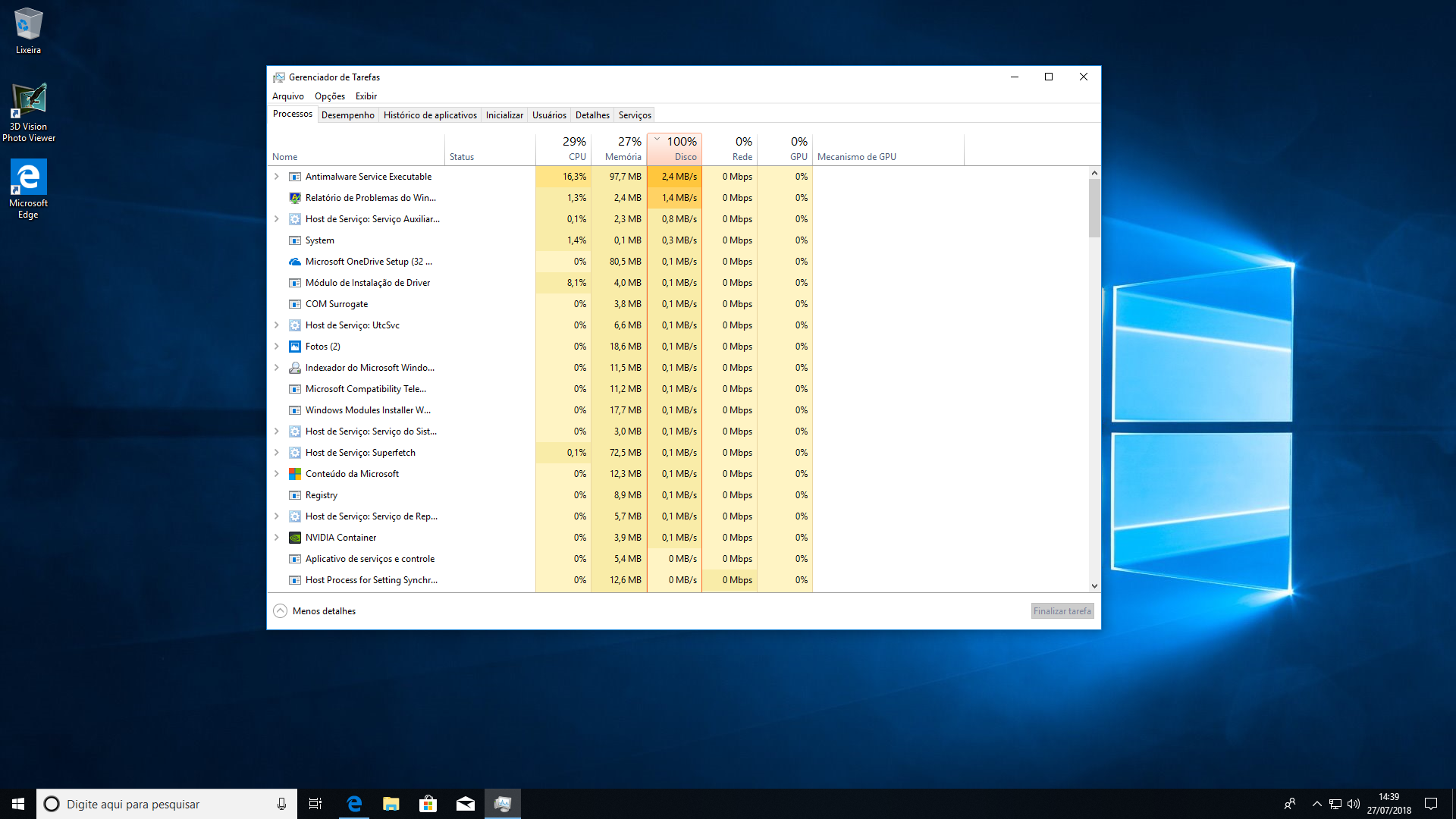Sort by the Nome column header

(356, 149)
